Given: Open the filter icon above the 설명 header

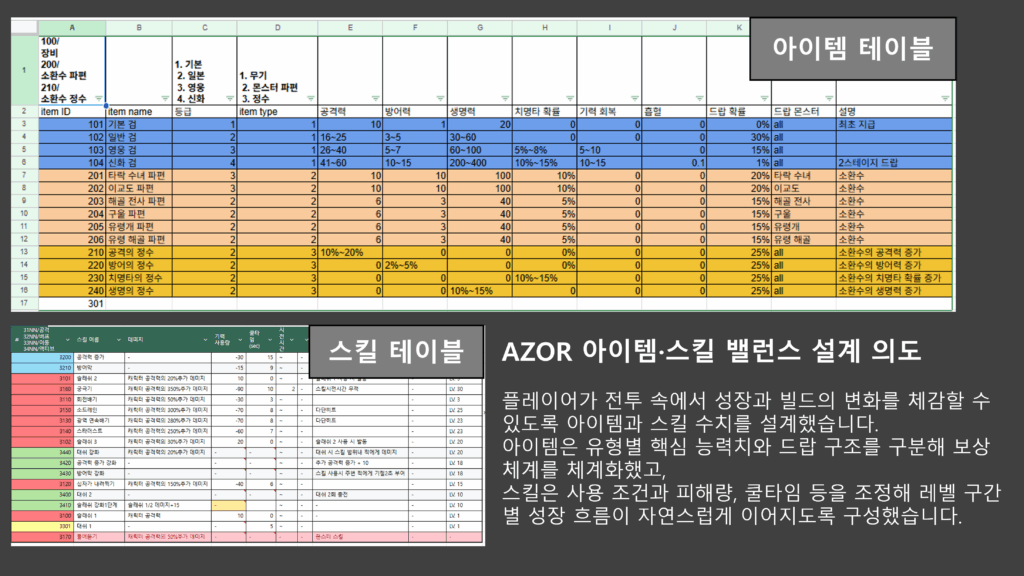Looking at the screenshot, I should coord(944,98).
